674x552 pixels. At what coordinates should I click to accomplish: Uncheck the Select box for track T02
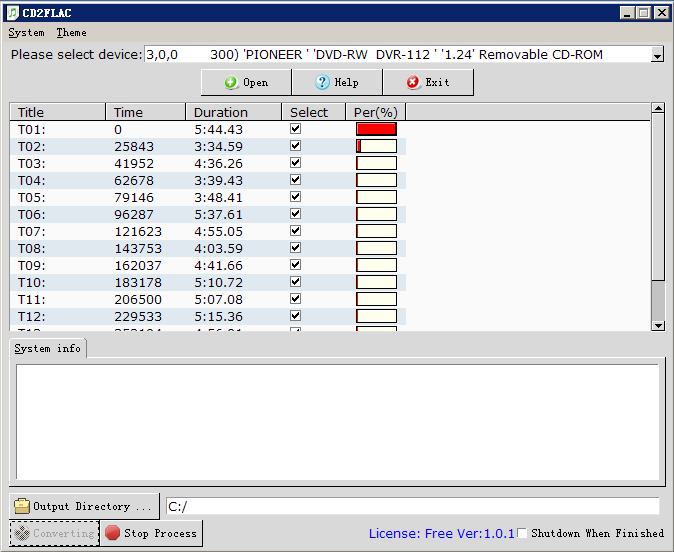tap(295, 146)
